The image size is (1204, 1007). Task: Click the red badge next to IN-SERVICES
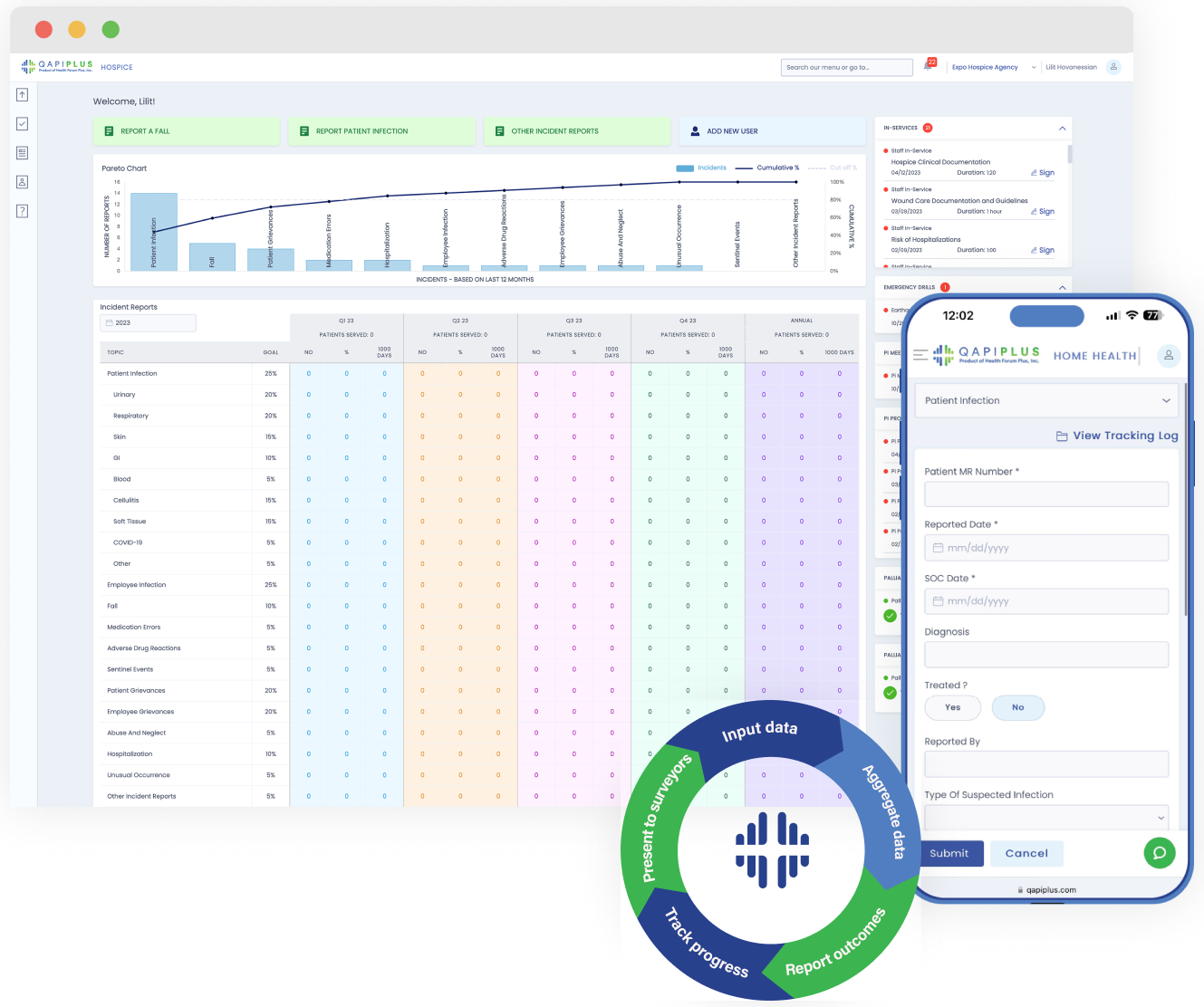coord(928,128)
